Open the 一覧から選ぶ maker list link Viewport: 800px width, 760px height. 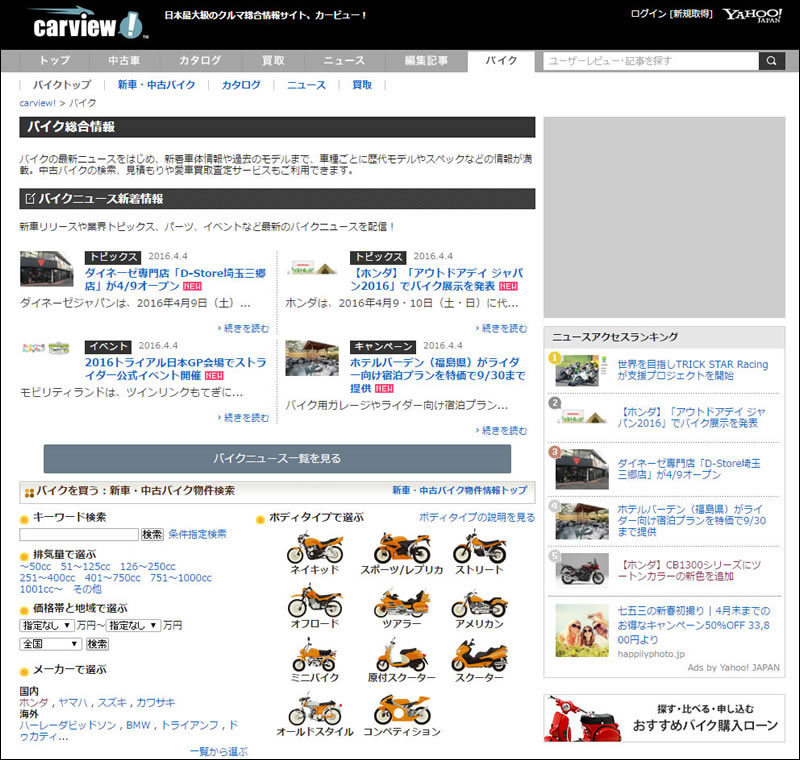[x=218, y=751]
